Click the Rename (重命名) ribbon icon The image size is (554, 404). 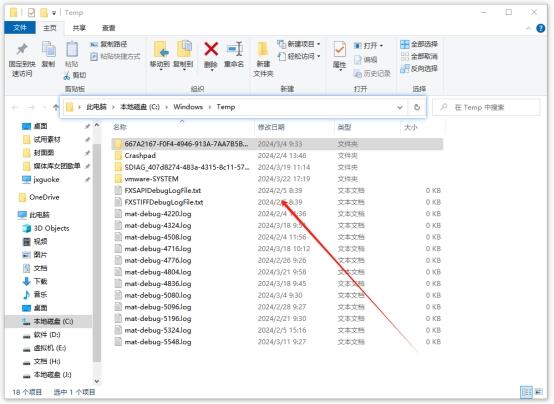tap(235, 49)
